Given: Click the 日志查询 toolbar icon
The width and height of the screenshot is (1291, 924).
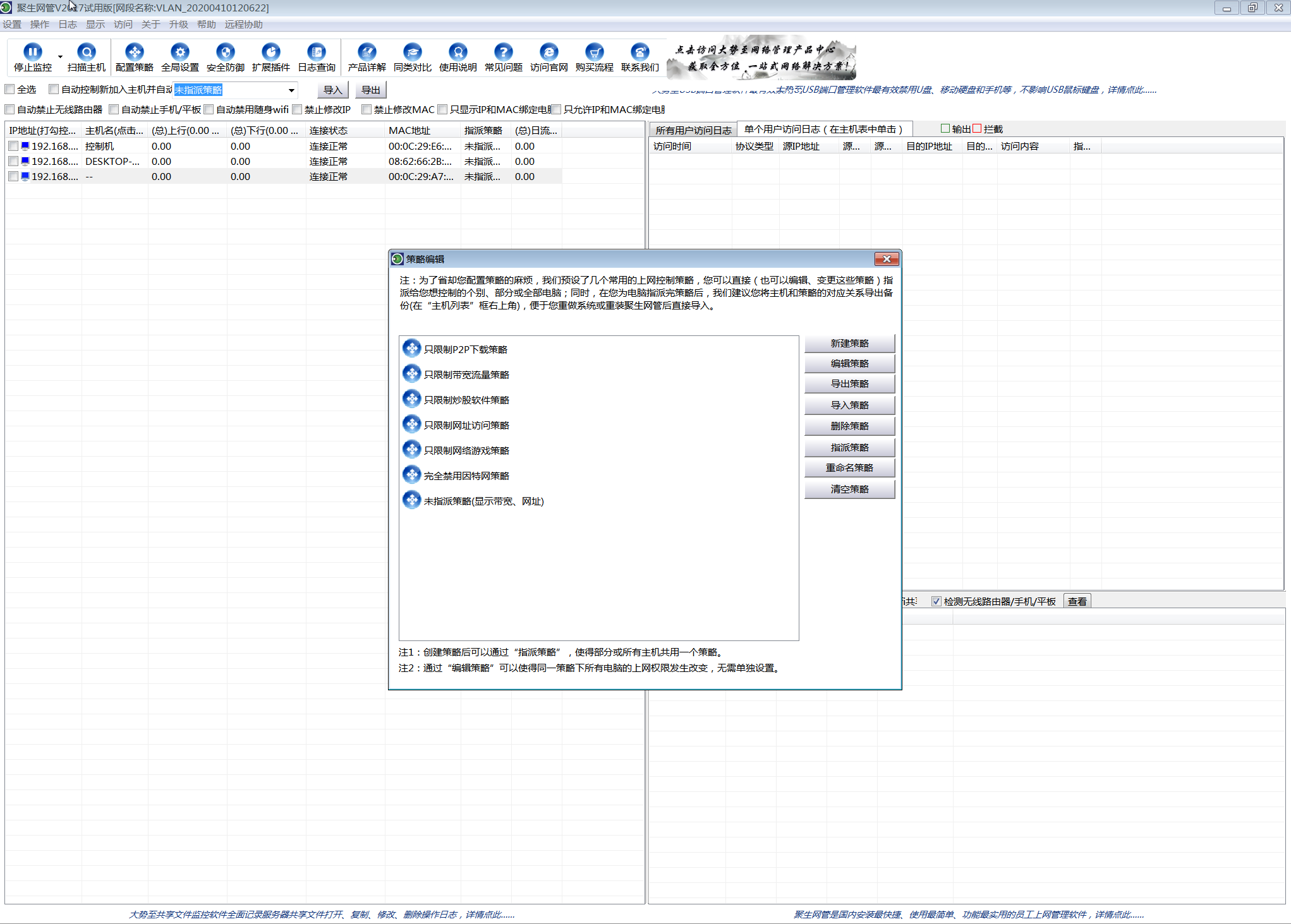Looking at the screenshot, I should click(x=317, y=52).
